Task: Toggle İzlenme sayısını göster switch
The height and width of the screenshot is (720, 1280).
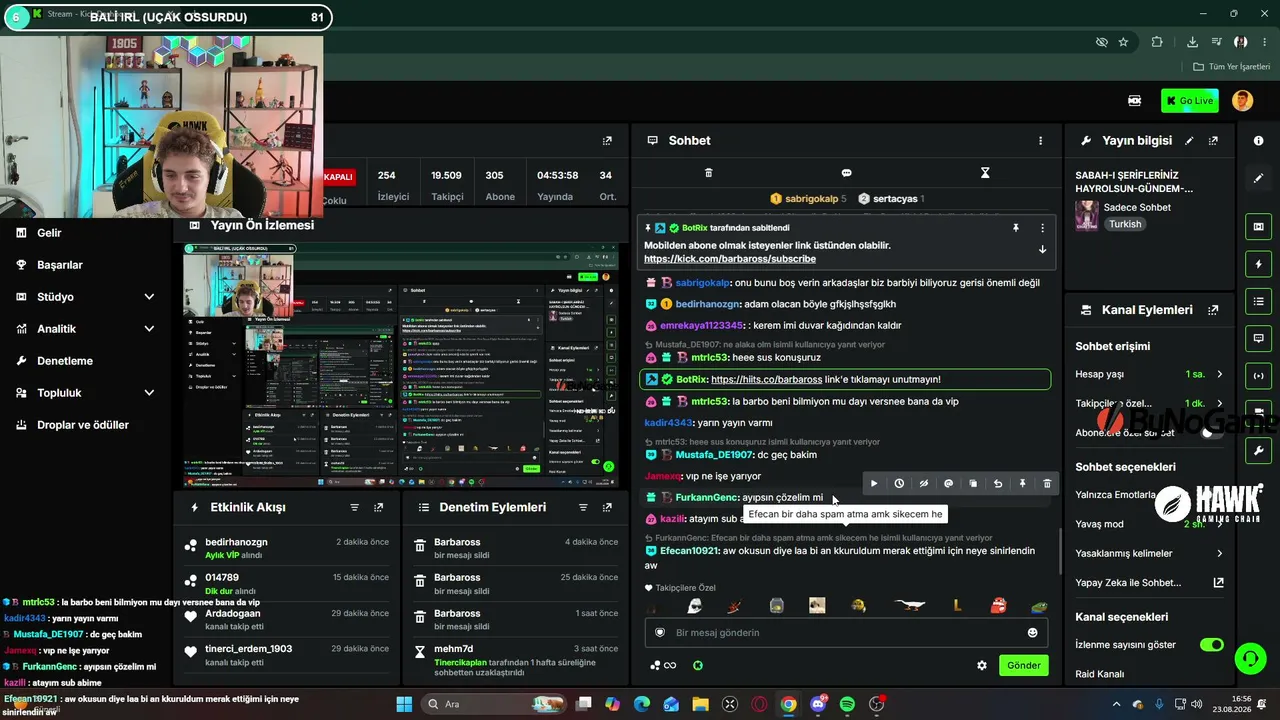Action: point(1211,645)
